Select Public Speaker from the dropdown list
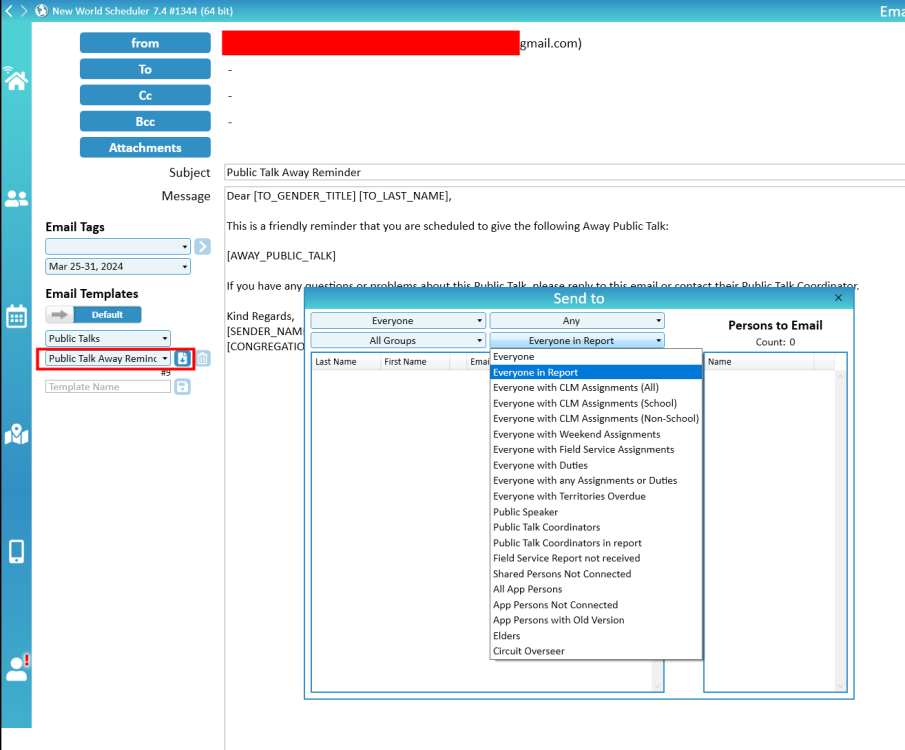Image resolution: width=905 pixels, height=750 pixels. click(525, 512)
